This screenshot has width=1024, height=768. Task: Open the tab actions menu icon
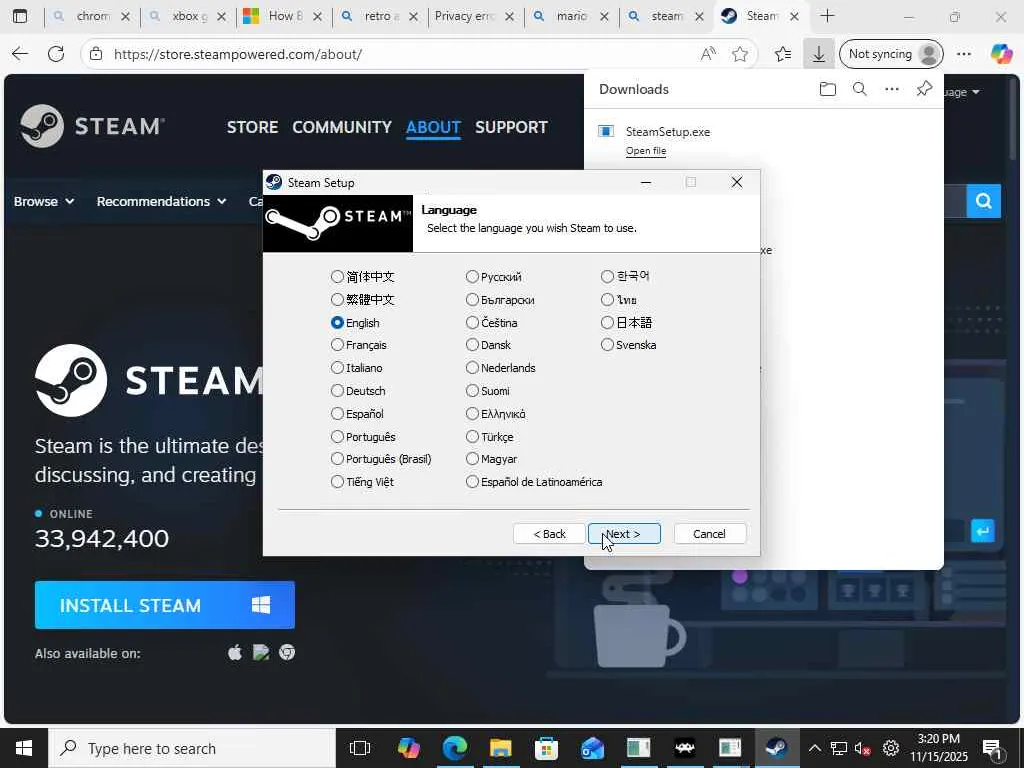tap(20, 16)
